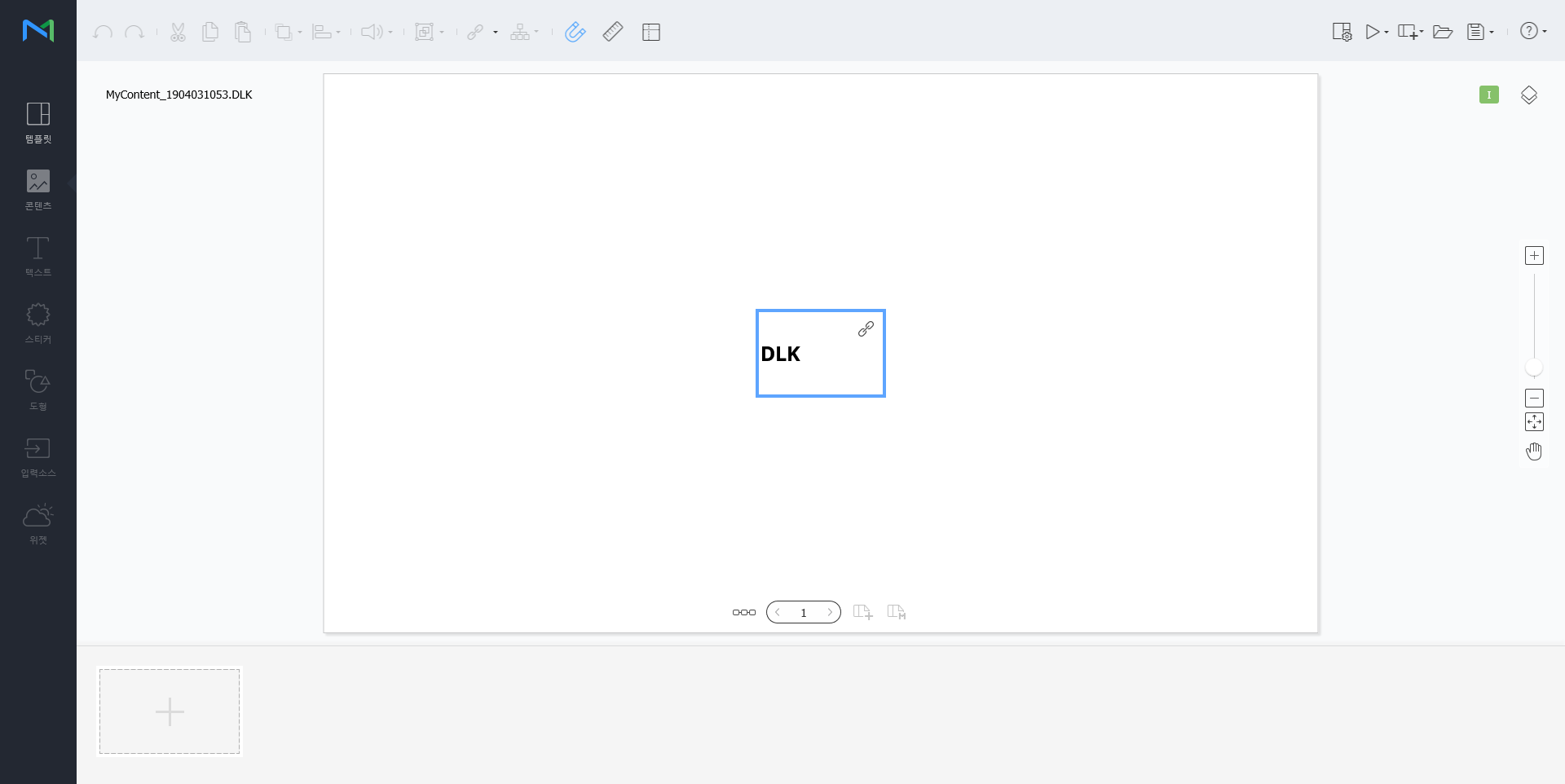Open the 위젯 weather widget panel
This screenshot has width=1565, height=784.
(x=38, y=523)
